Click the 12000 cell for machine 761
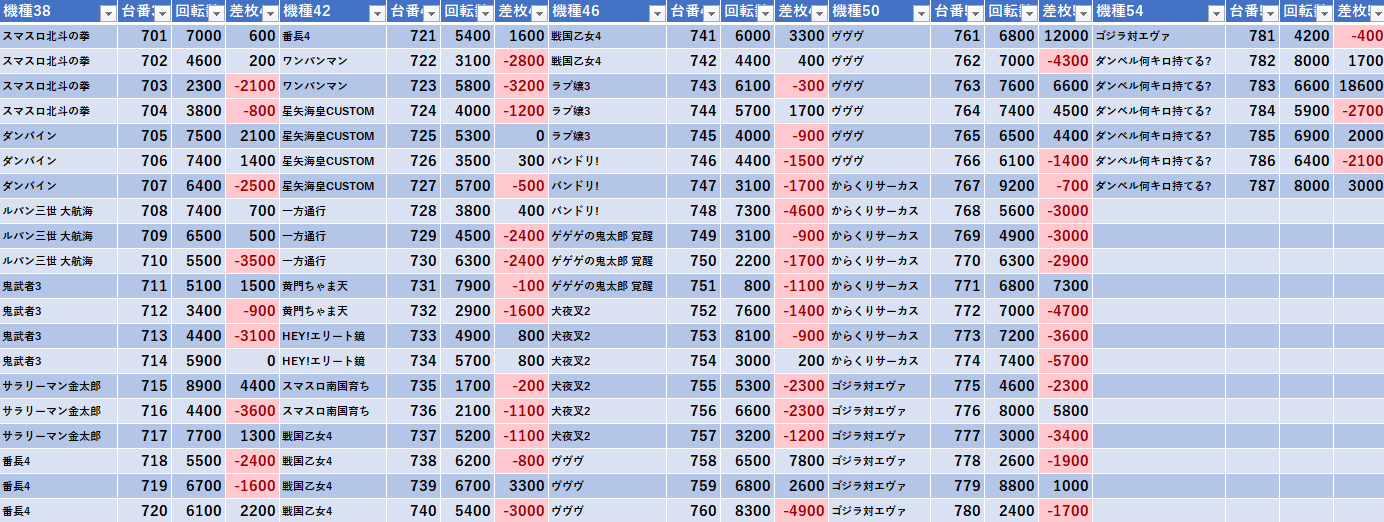 pos(1065,36)
